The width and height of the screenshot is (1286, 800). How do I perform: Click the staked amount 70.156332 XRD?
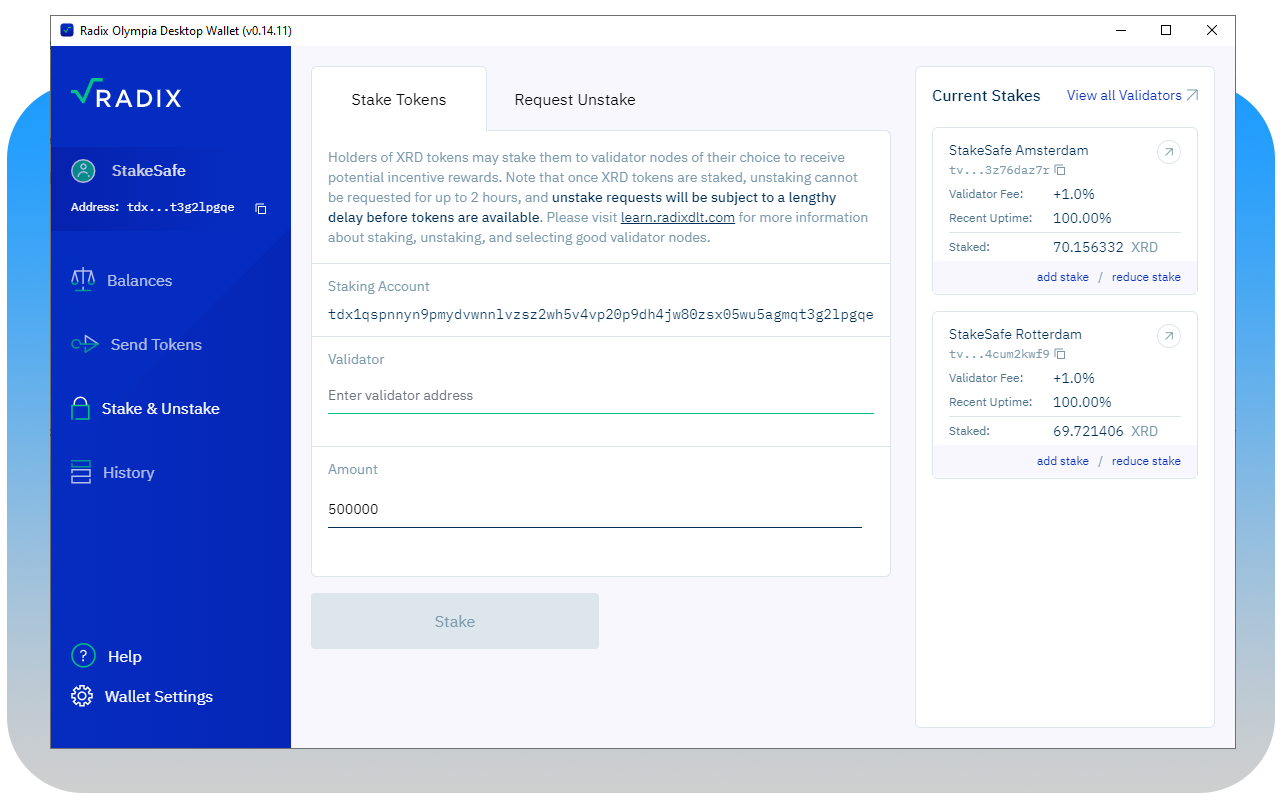point(1105,247)
